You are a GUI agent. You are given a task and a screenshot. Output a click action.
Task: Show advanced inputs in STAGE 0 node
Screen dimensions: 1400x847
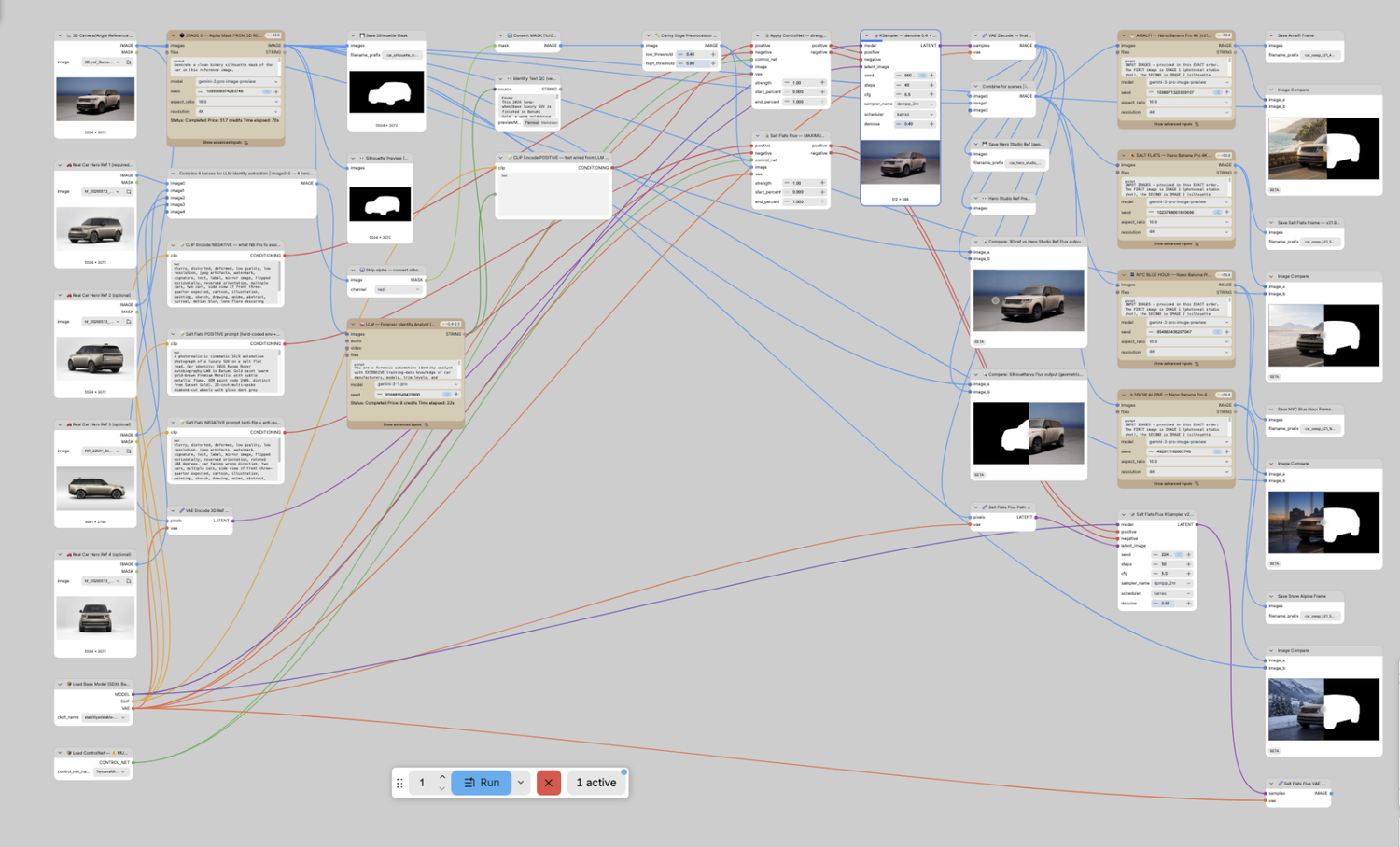click(x=226, y=143)
